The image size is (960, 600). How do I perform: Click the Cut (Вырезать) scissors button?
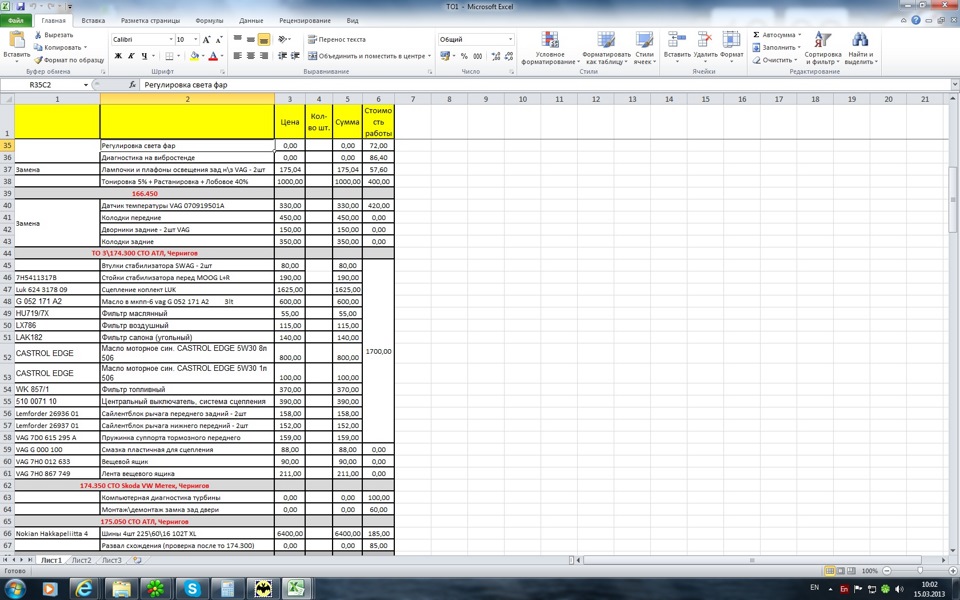pos(54,35)
